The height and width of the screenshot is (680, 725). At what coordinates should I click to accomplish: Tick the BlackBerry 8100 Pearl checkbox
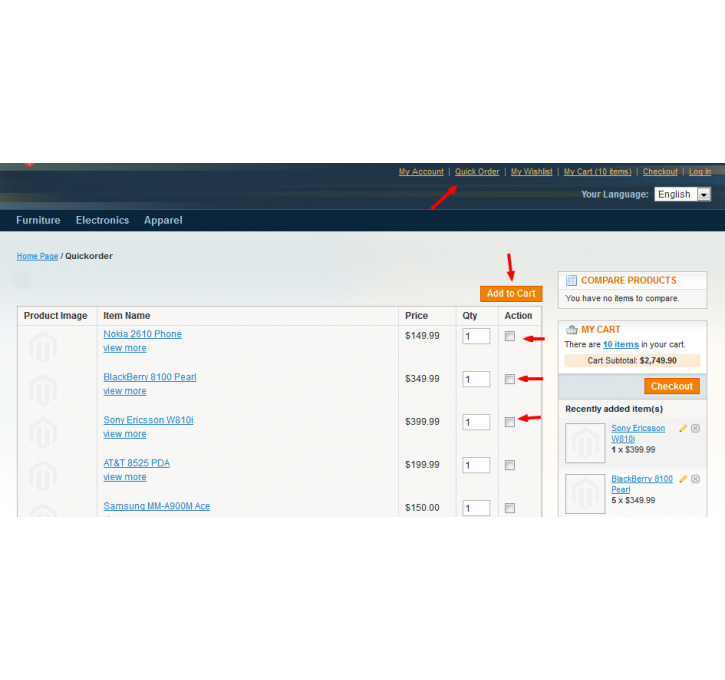(510, 379)
